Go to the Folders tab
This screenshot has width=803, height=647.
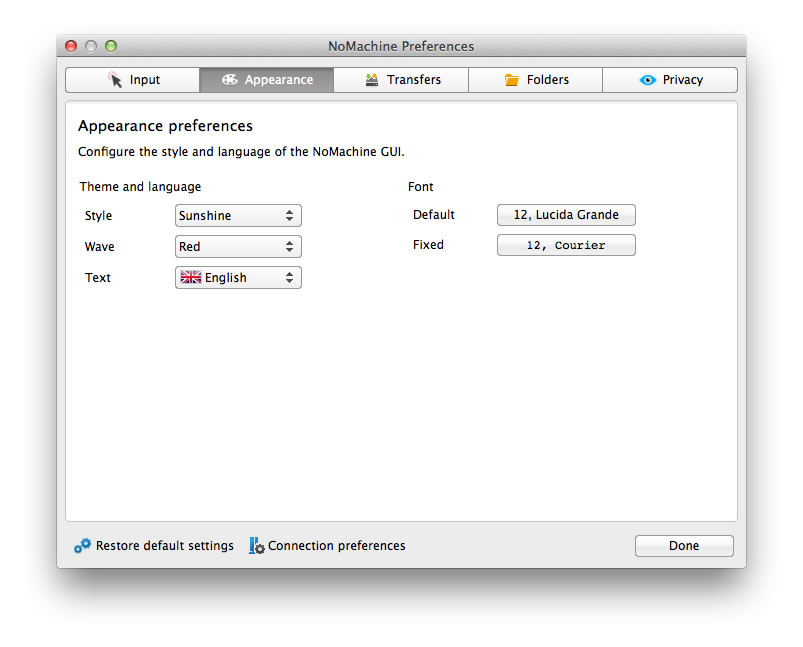click(x=535, y=80)
